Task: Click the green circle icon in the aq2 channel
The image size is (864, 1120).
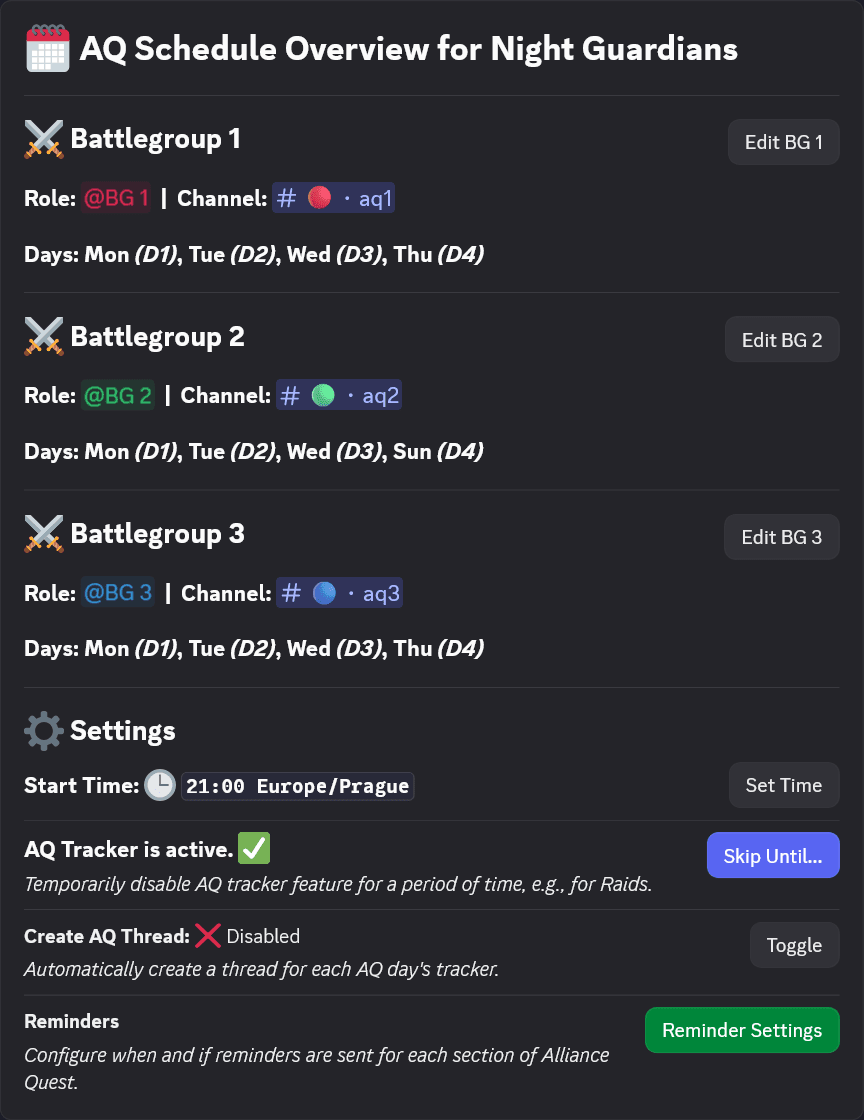Action: 321,394
